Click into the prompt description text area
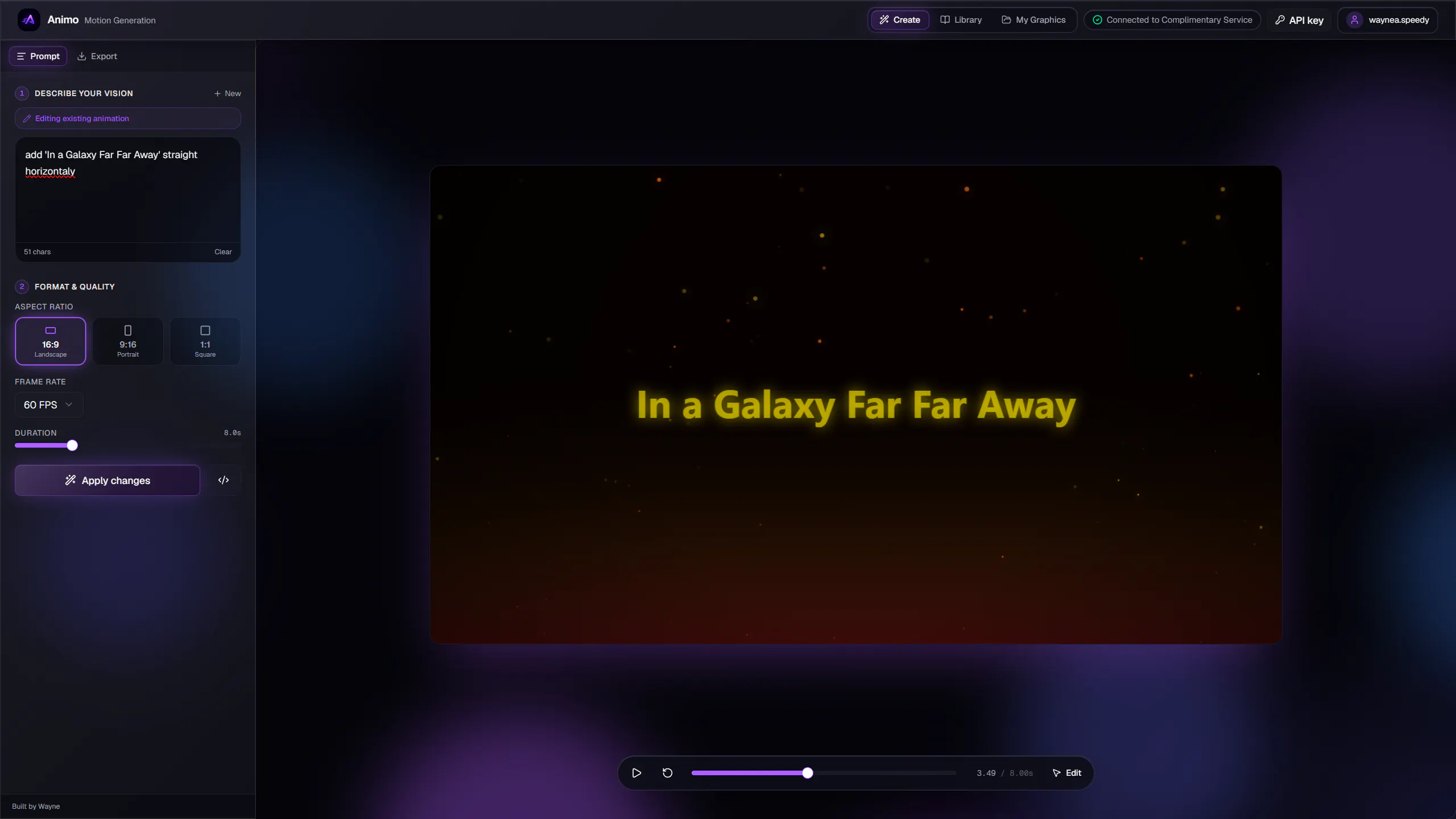This screenshot has height=819, width=1456. pyautogui.click(x=128, y=190)
